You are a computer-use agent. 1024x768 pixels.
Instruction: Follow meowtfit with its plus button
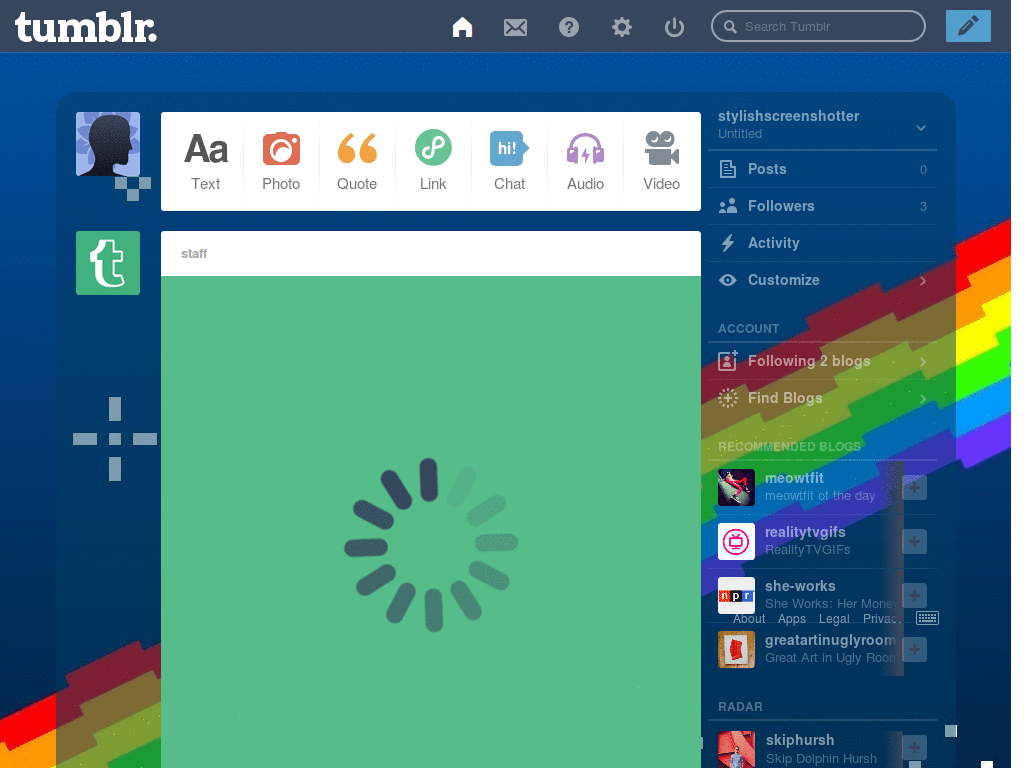coord(914,487)
